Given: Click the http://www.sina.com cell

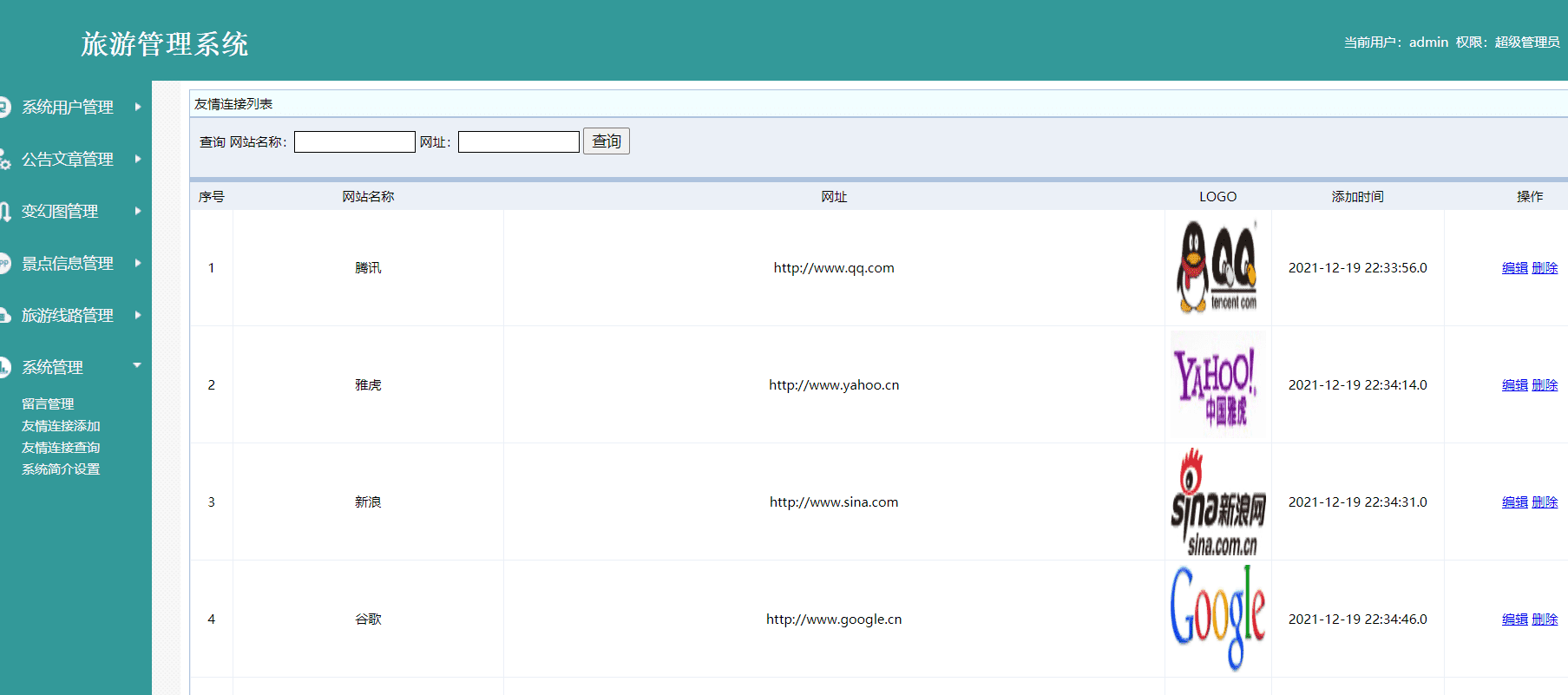Looking at the screenshot, I should pyautogui.click(x=834, y=502).
